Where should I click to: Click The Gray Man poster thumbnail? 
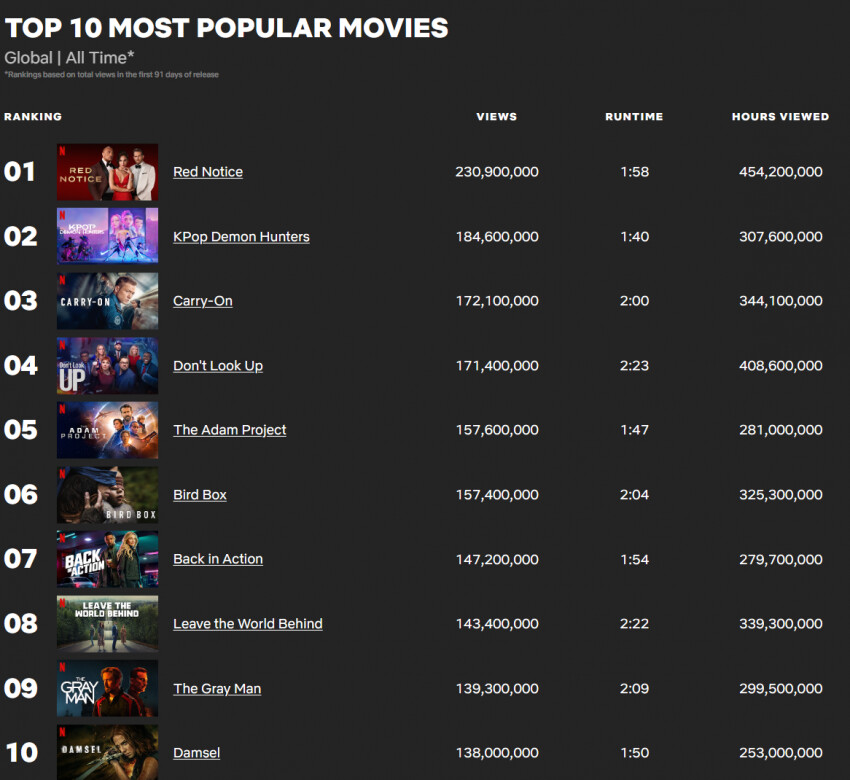(x=107, y=688)
